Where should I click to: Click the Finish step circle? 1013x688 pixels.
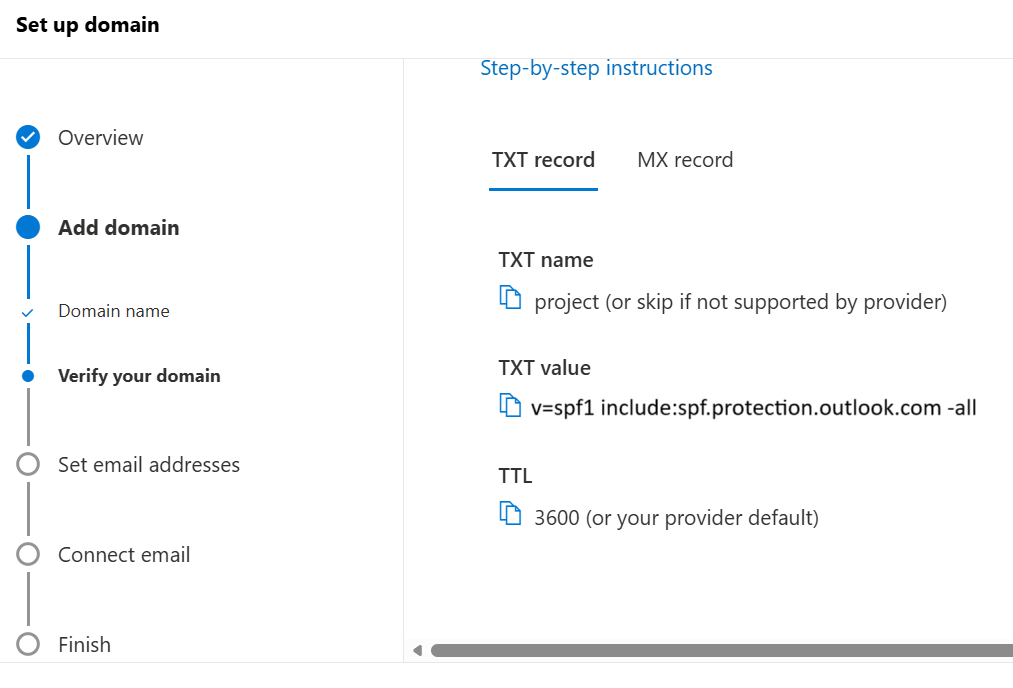click(x=28, y=644)
